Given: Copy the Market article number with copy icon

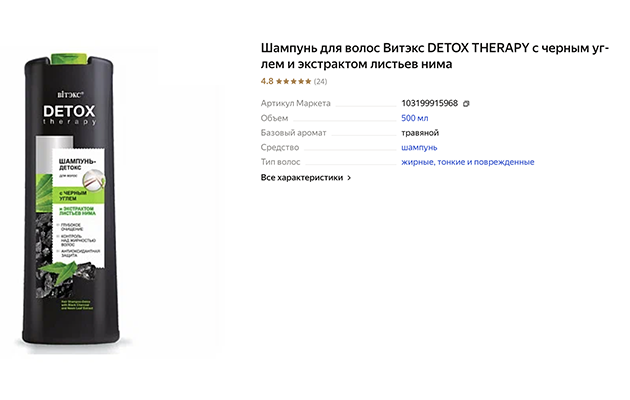Looking at the screenshot, I should pos(466,104).
